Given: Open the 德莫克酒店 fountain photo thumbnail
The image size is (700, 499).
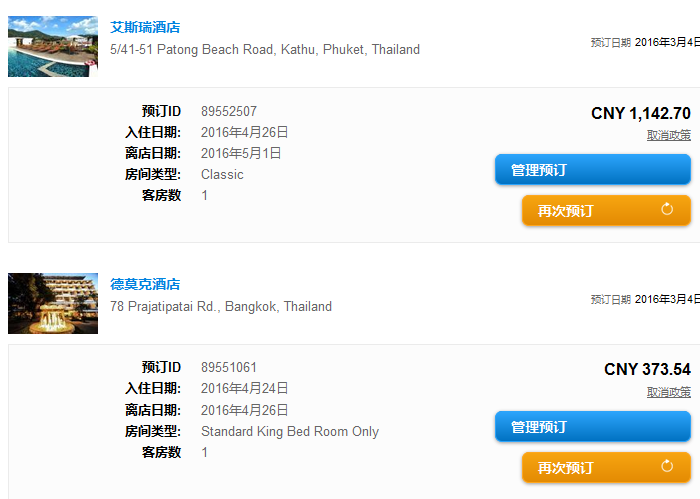Looking at the screenshot, I should 53,304.
